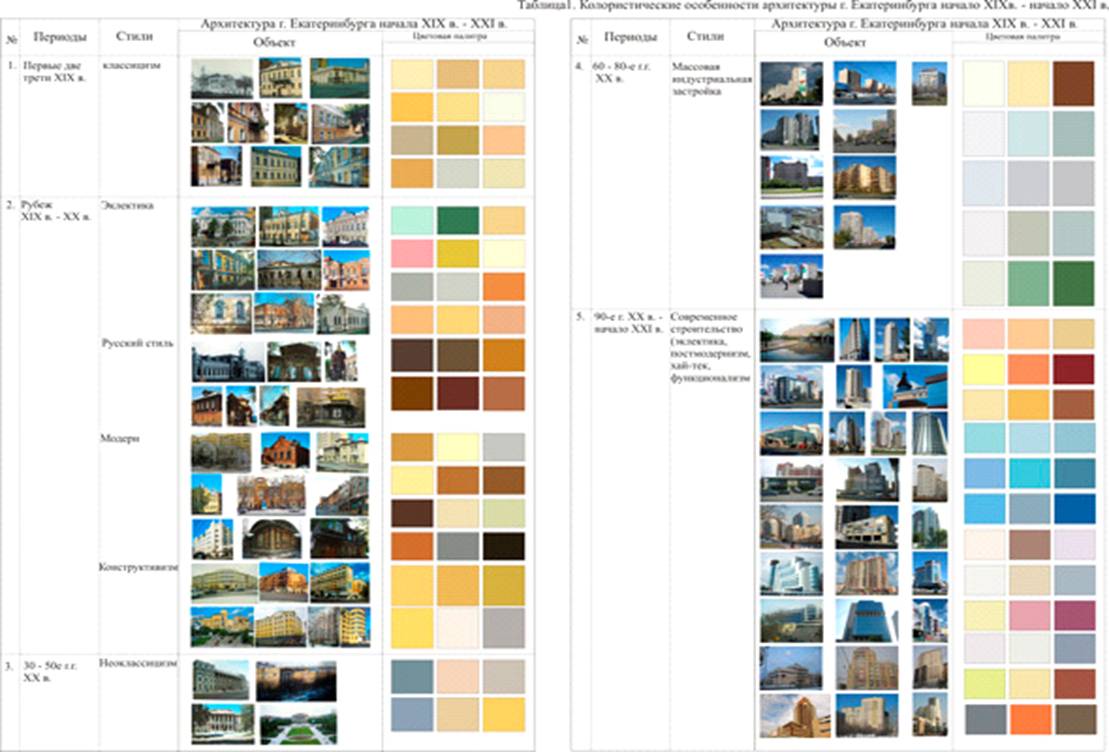Open first building photo in классицизм row
This screenshot has width=1109, height=752.
221,78
